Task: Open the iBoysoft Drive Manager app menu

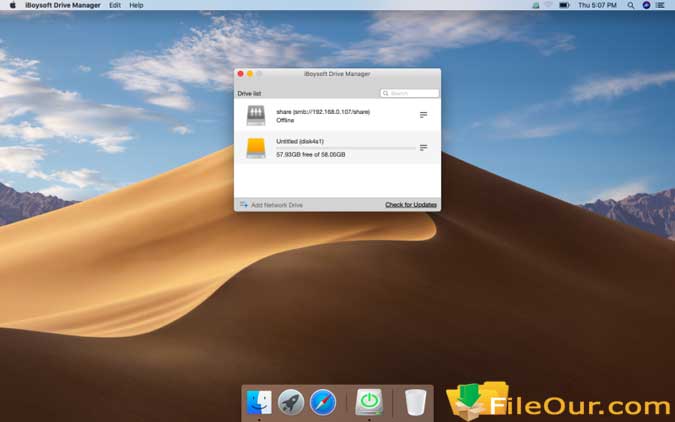Action: [63, 5]
